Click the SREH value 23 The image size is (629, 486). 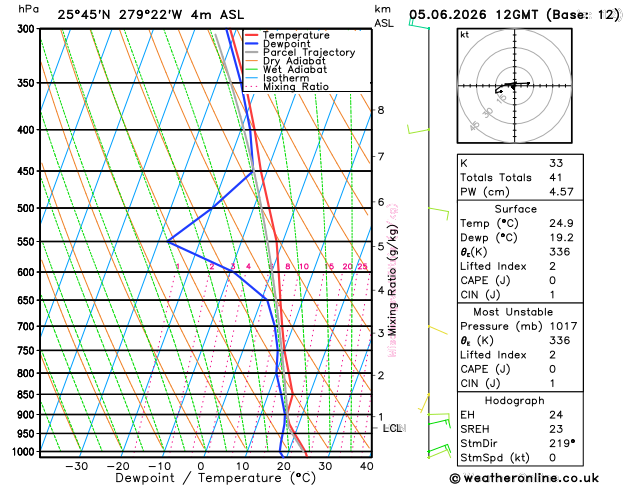556,429
